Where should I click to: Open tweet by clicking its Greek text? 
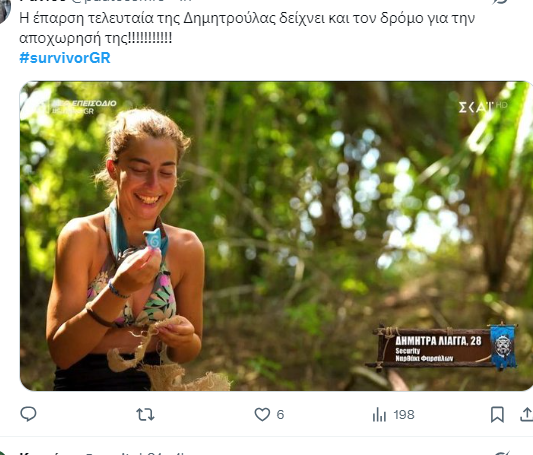click(x=247, y=28)
